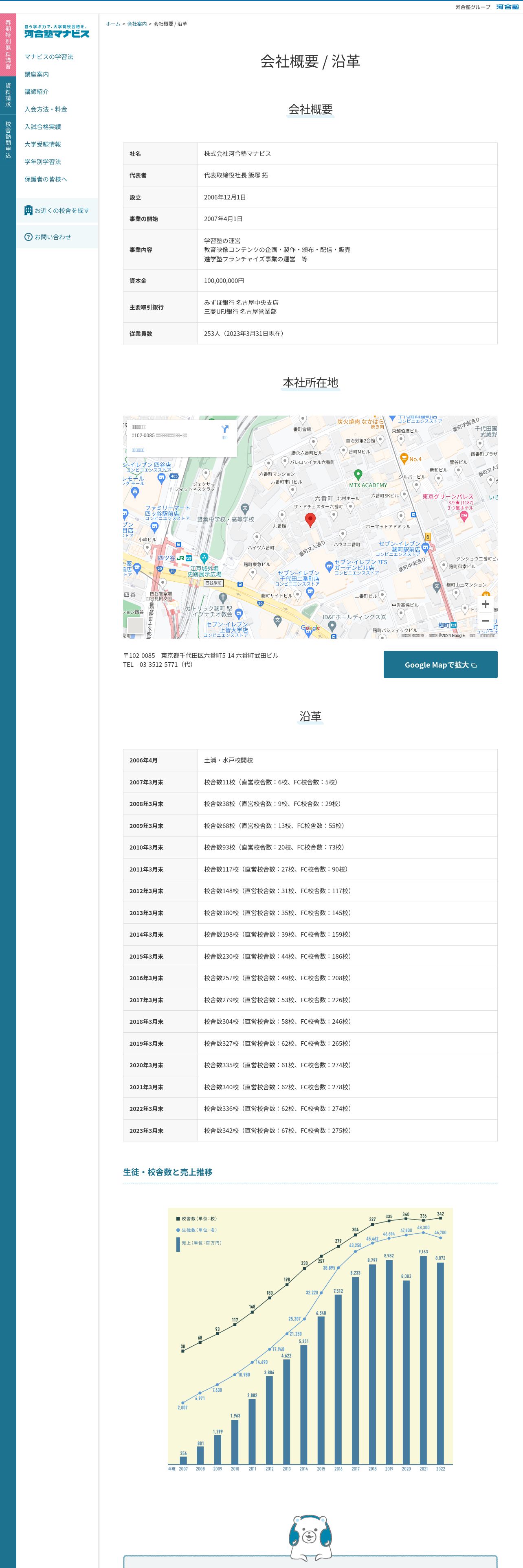523x1568 pixels.
Task: Click the 9,163 sales bar for 2021
Action: pos(423,1360)
